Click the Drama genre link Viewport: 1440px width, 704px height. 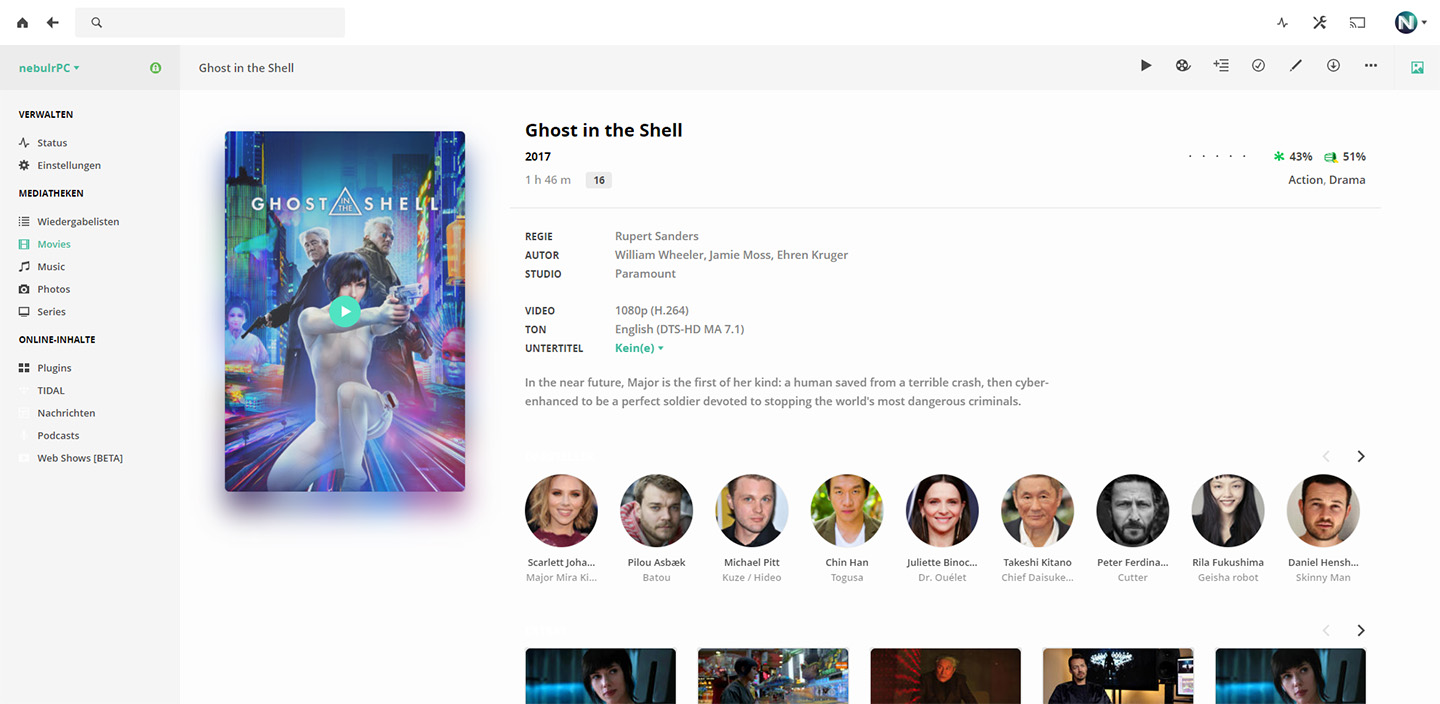pyautogui.click(x=1347, y=180)
